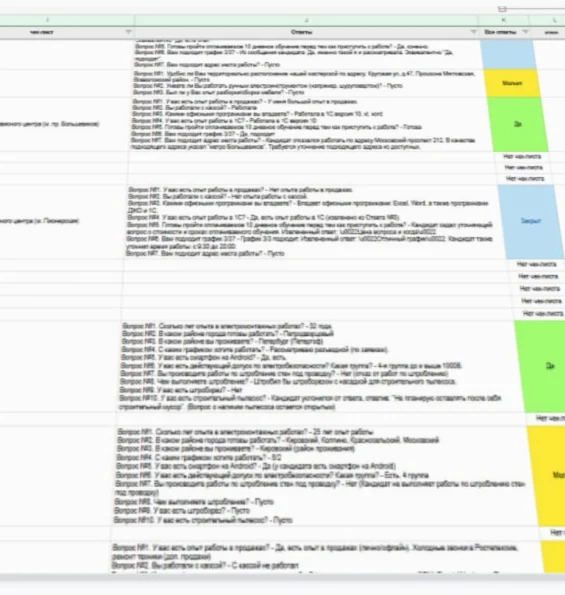Click the line '25 лет опыт работы'

pos(246,432)
